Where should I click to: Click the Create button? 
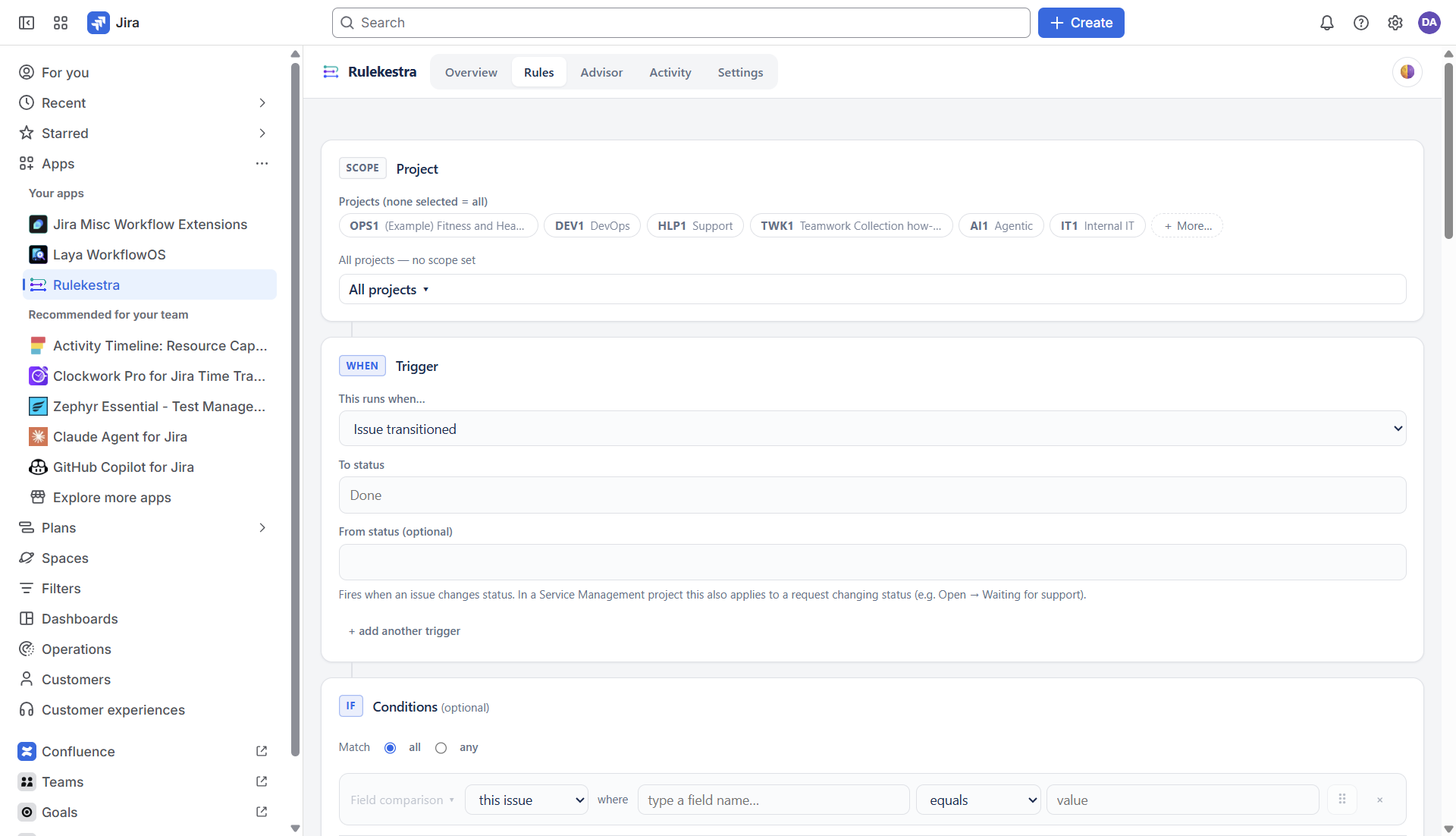pyautogui.click(x=1081, y=23)
